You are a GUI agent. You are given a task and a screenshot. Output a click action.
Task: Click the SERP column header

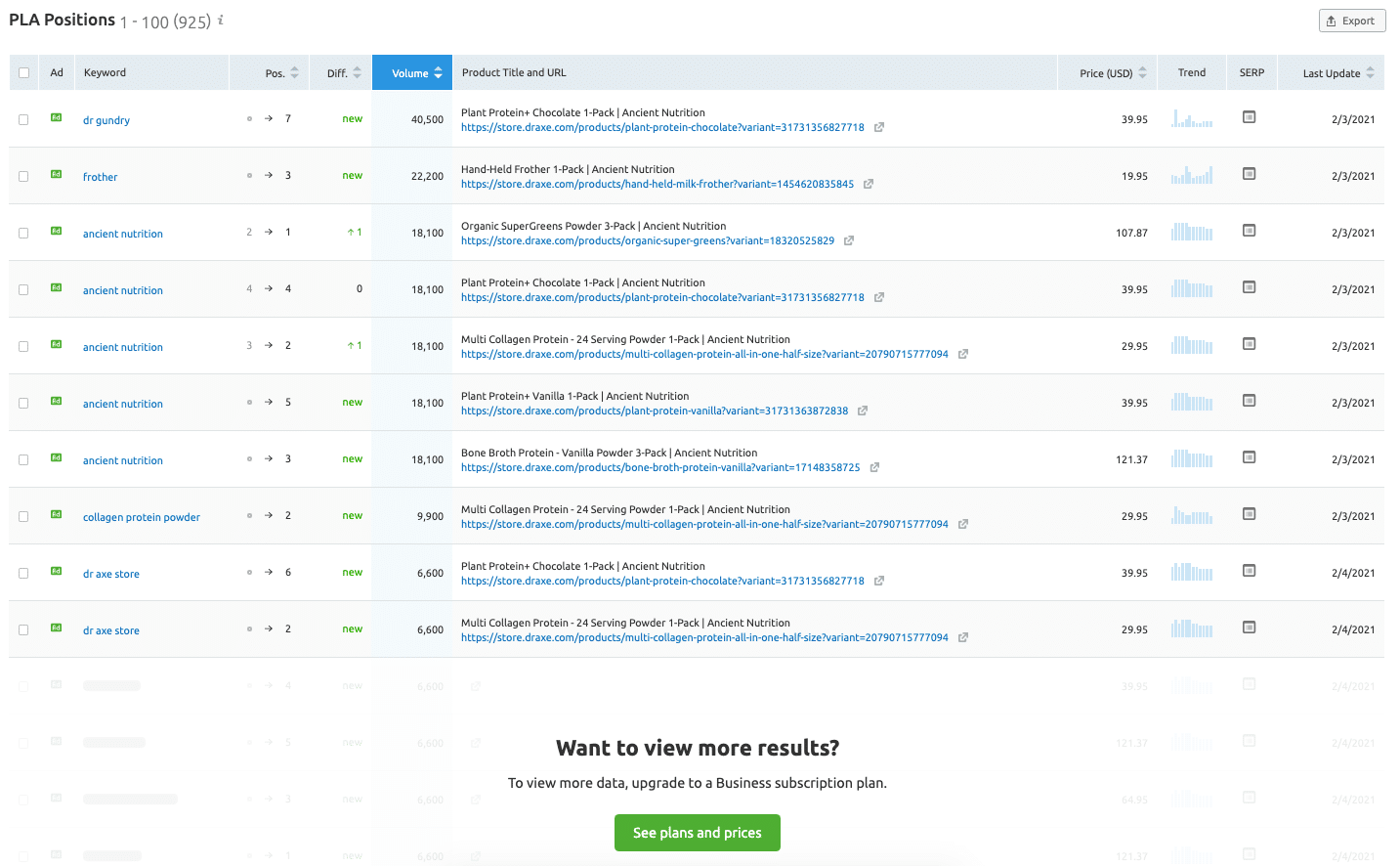click(x=1252, y=72)
